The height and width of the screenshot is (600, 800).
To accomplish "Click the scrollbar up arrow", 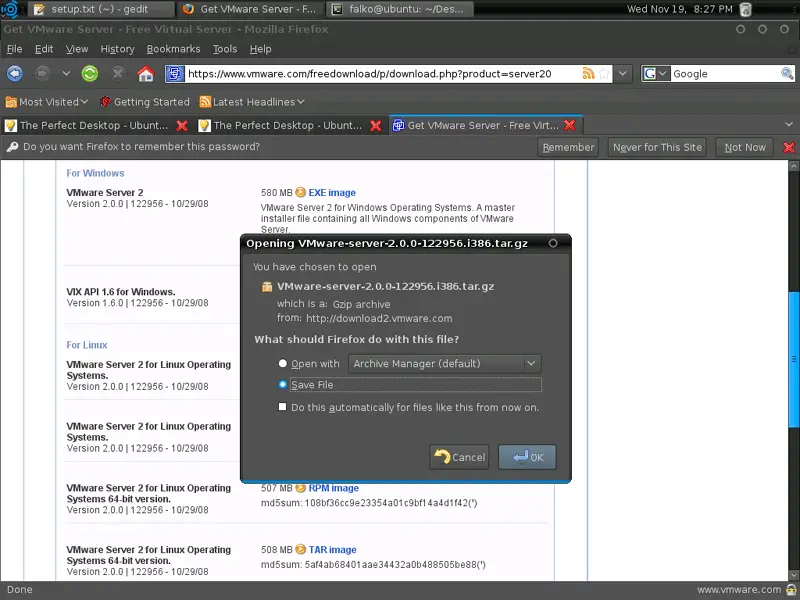I will point(793,166).
